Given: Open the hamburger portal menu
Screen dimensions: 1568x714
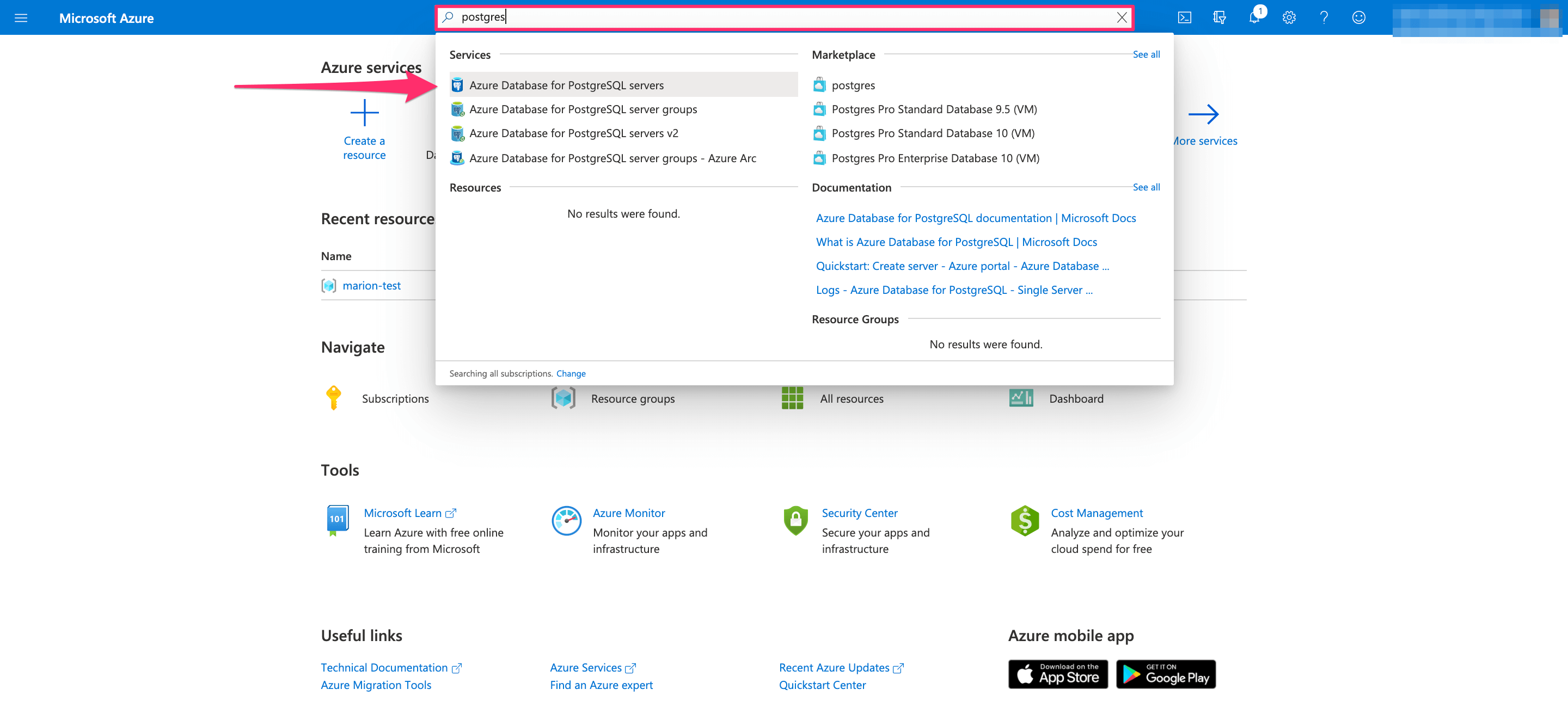Looking at the screenshot, I should 21,17.
